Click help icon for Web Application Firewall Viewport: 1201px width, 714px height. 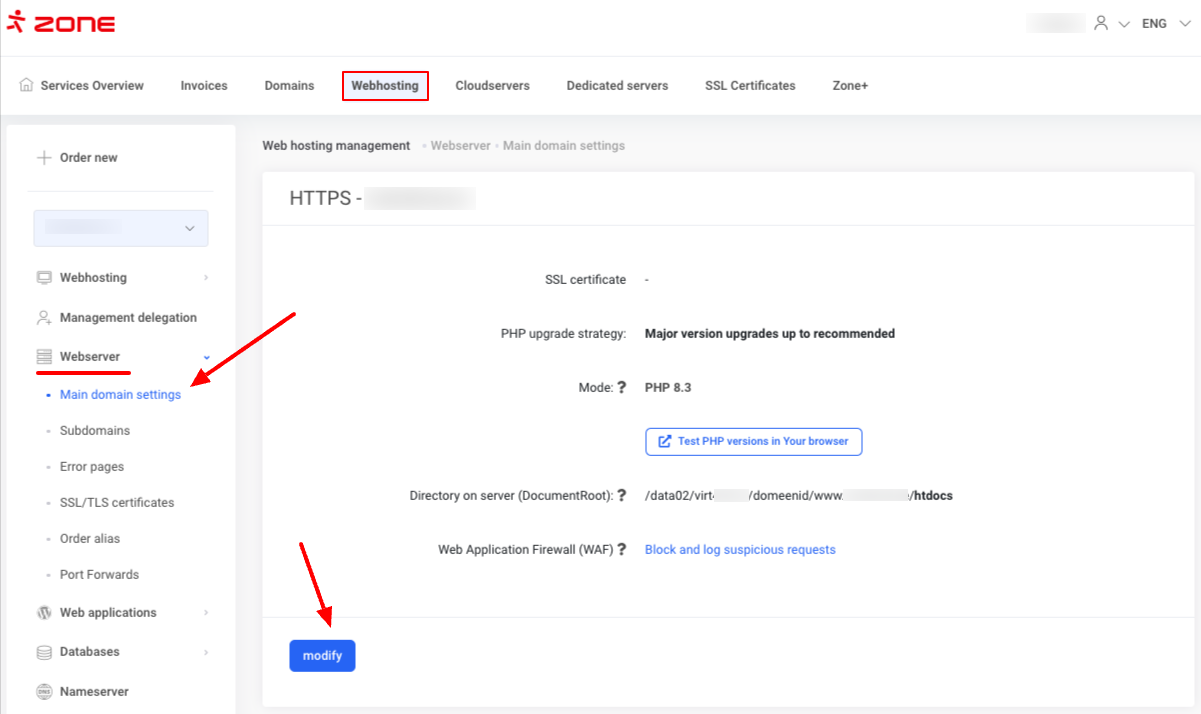621,549
